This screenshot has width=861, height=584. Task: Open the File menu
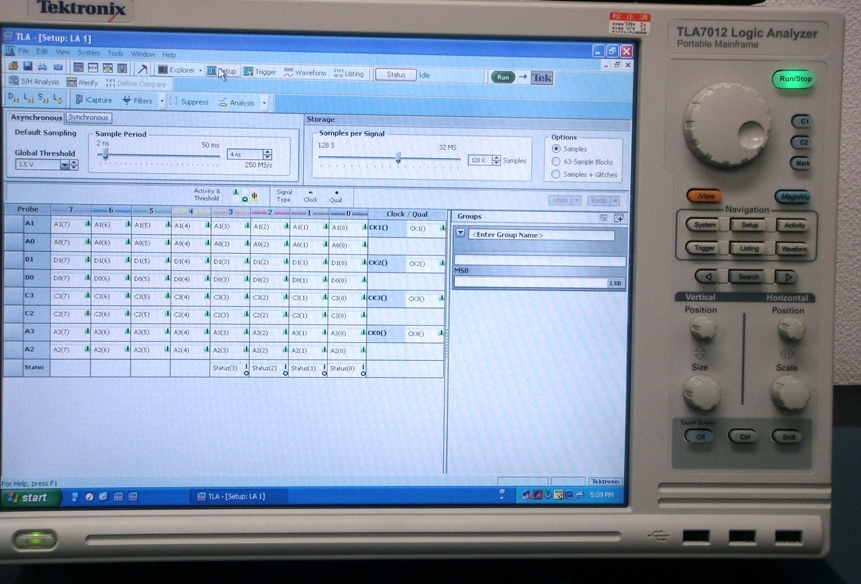(24, 51)
